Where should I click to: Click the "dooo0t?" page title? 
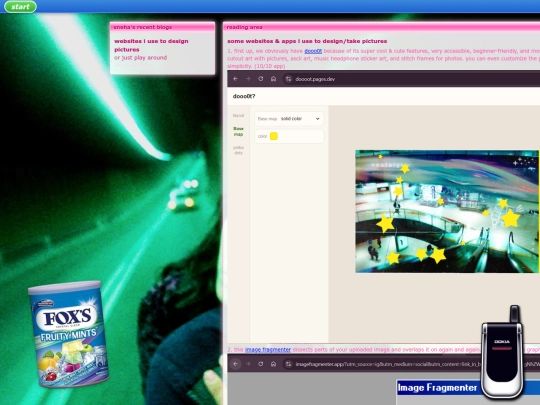244,96
